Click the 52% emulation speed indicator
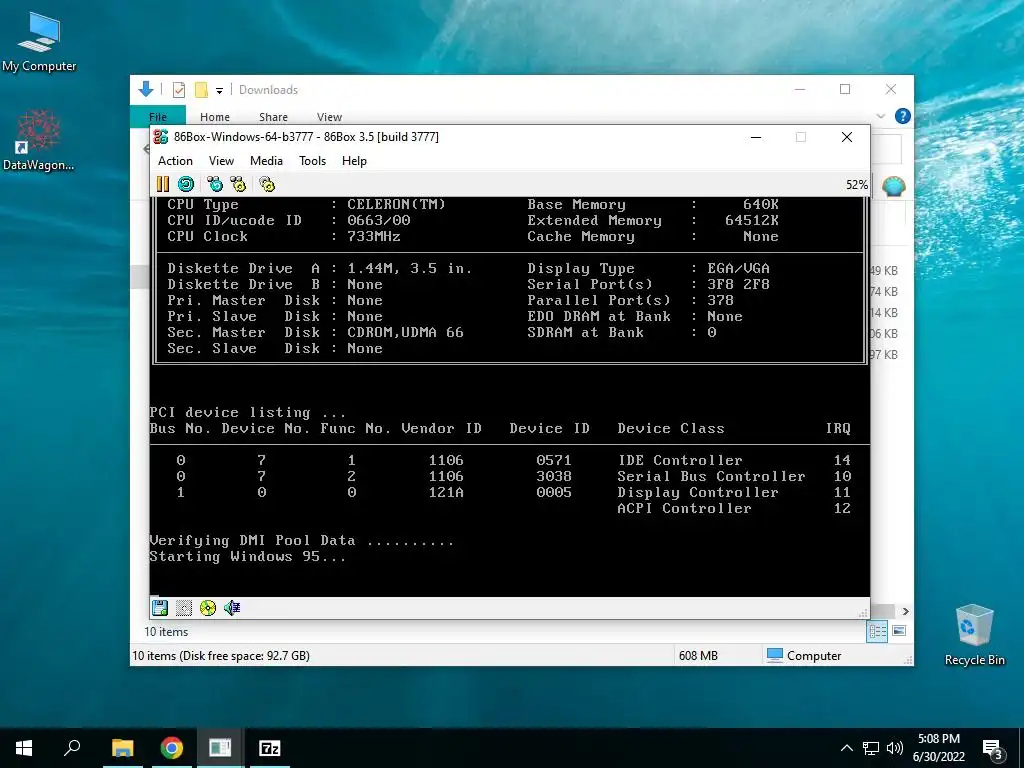The width and height of the screenshot is (1024, 768). pyautogui.click(x=857, y=185)
